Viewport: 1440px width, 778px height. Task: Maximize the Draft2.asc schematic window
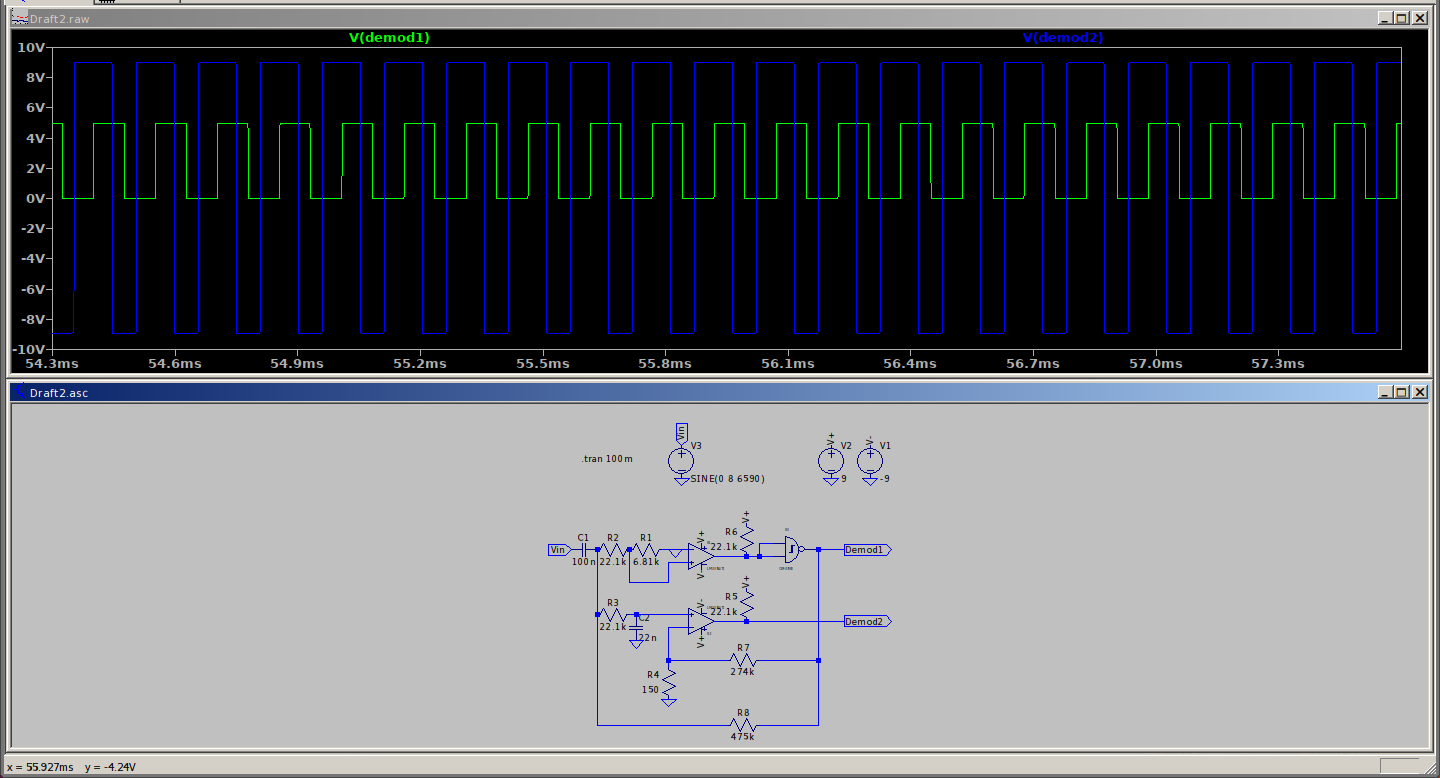click(1401, 393)
